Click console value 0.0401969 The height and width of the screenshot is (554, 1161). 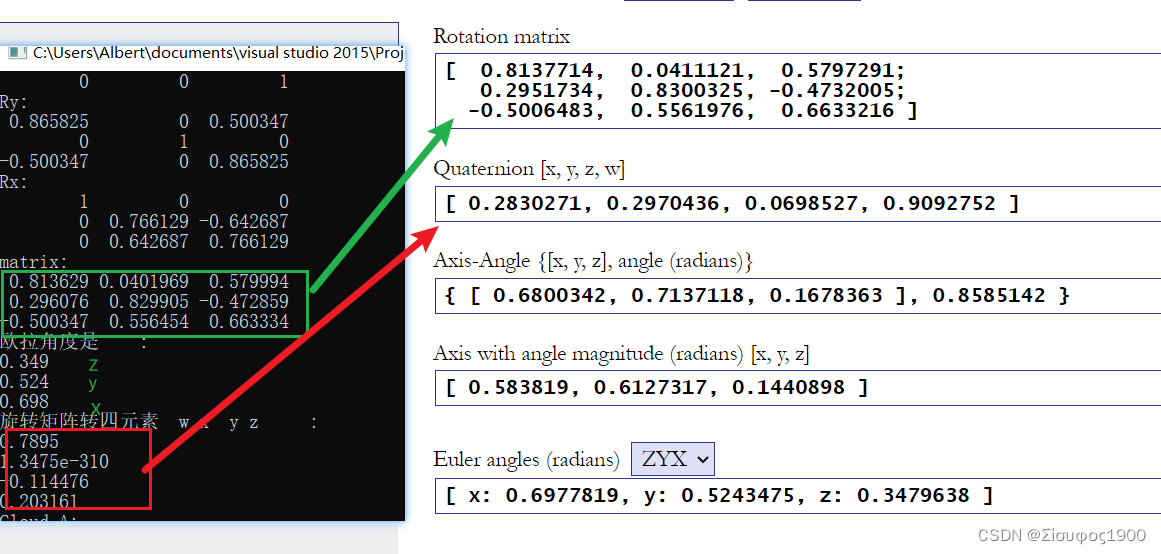pos(144,281)
